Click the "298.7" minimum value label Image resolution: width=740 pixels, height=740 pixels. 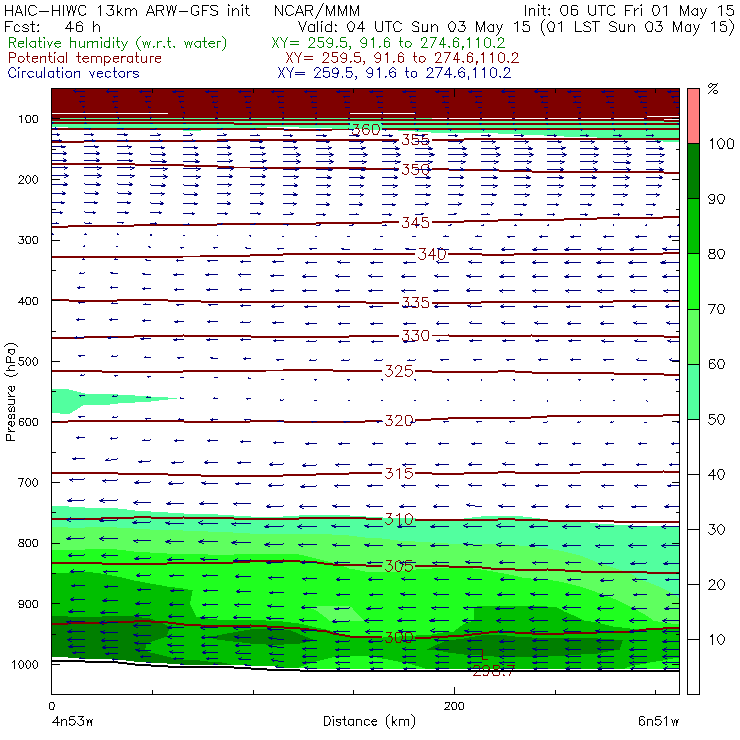[x=493, y=671]
